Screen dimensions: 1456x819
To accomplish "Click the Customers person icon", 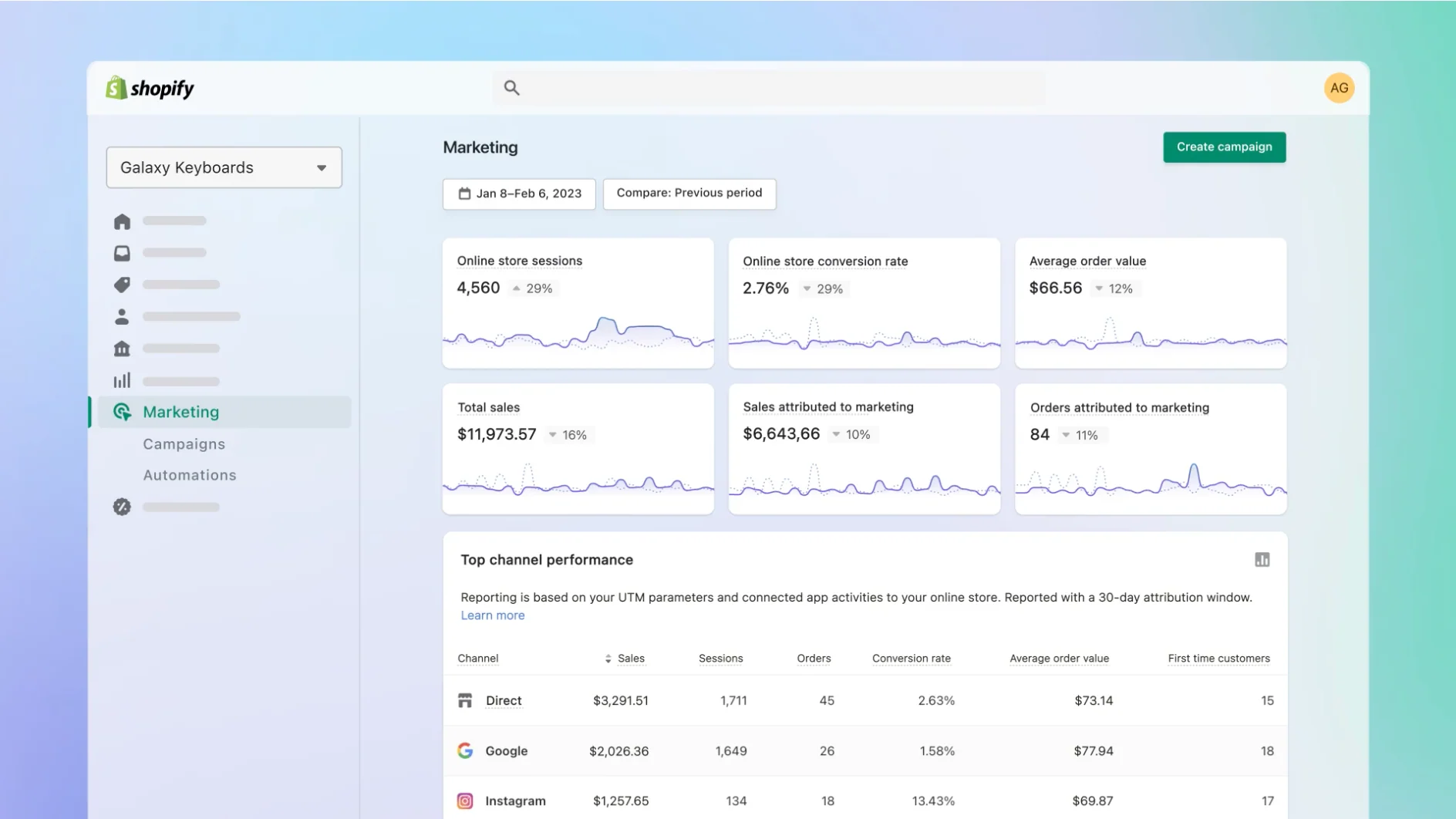I will point(122,316).
